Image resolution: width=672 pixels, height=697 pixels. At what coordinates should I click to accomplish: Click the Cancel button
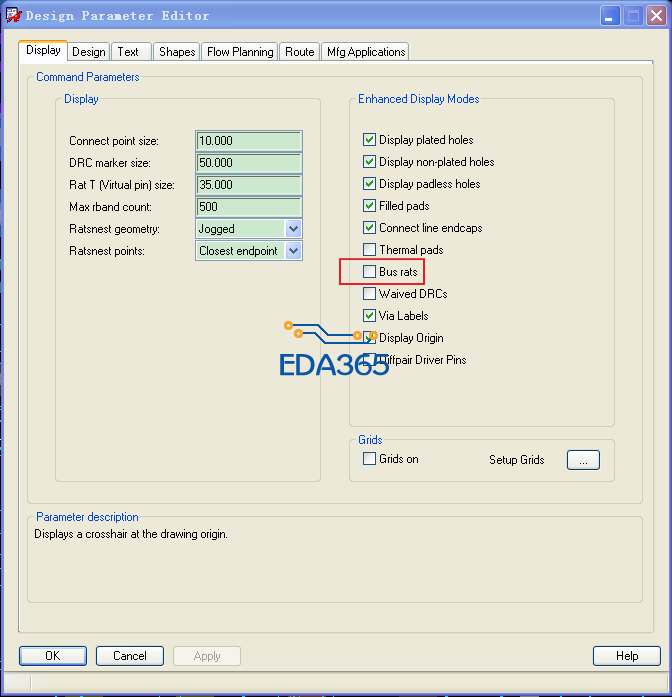click(x=130, y=656)
